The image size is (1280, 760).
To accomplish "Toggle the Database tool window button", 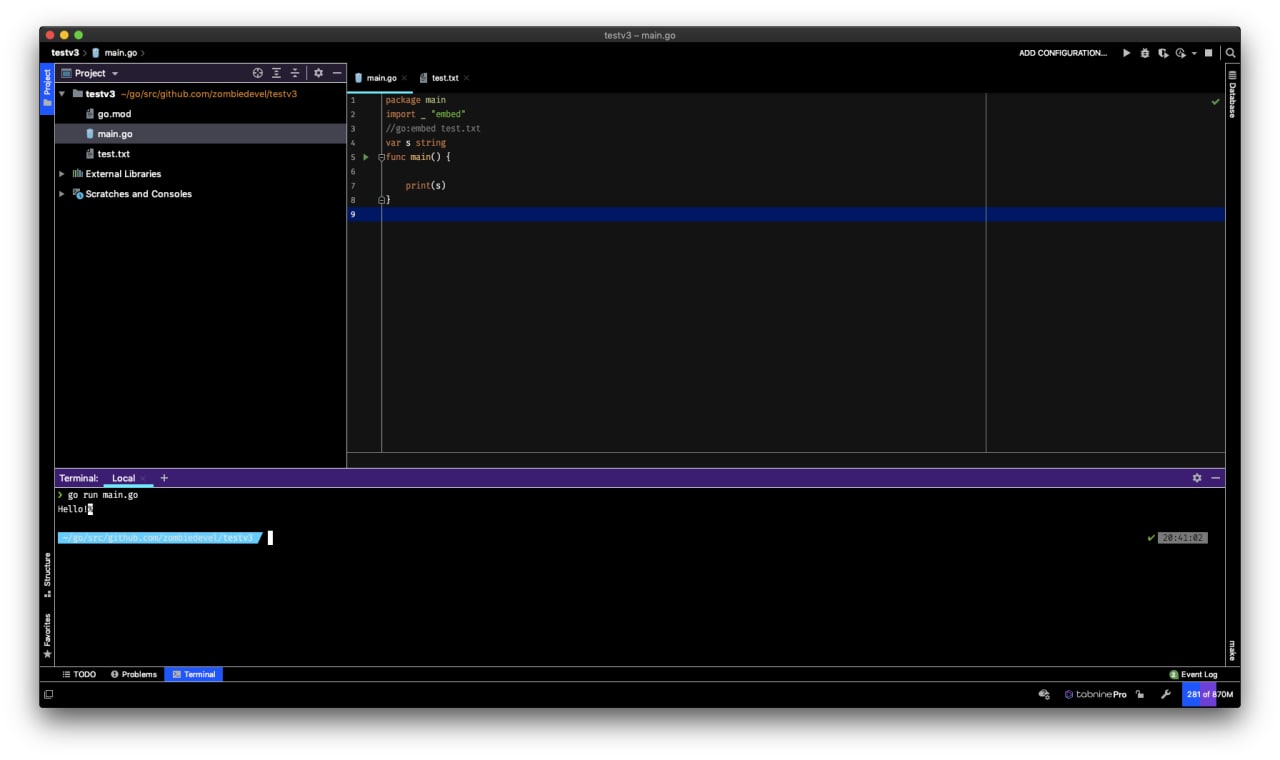I will tap(1232, 95).
